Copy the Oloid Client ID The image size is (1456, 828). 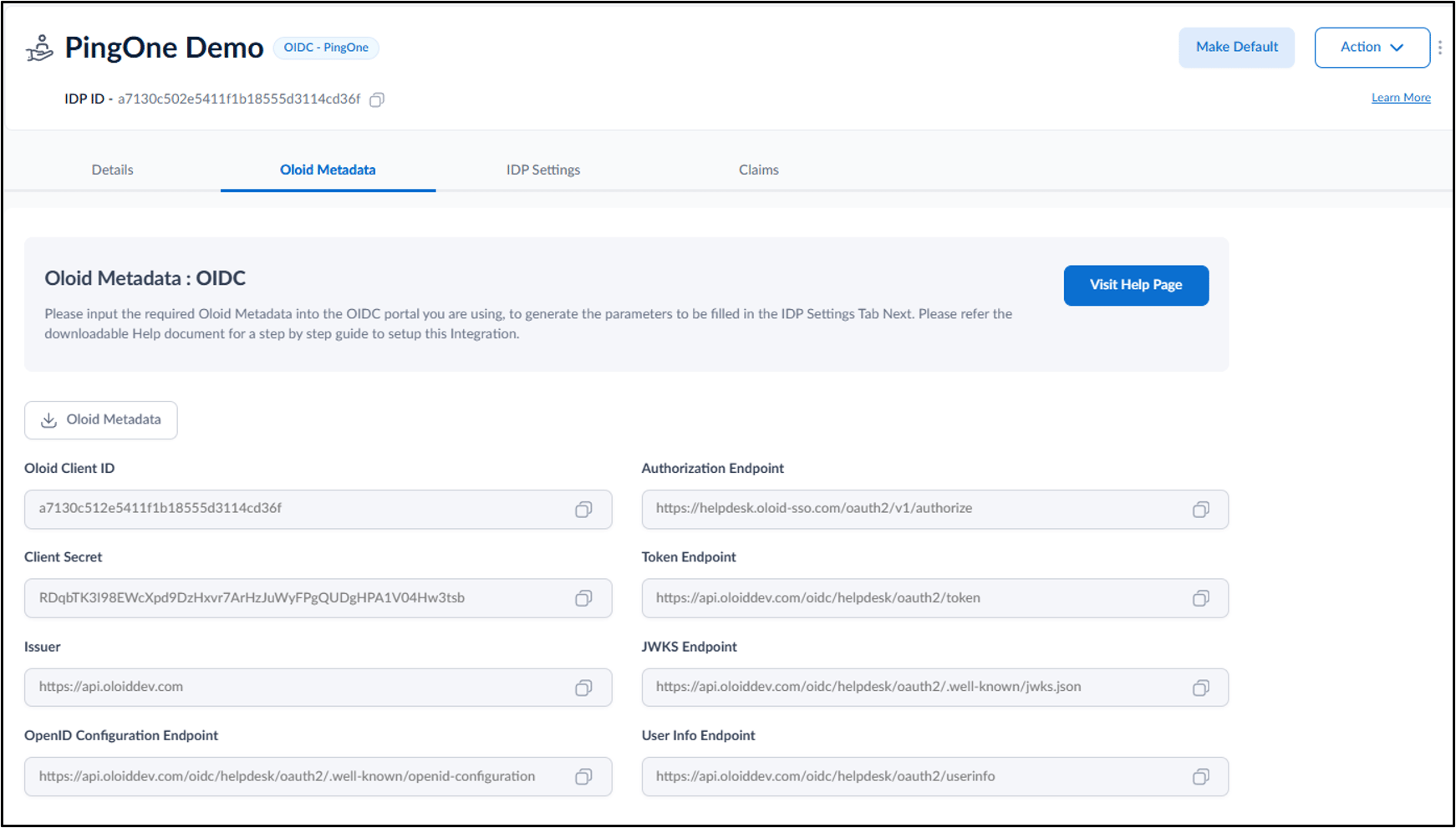[583, 509]
